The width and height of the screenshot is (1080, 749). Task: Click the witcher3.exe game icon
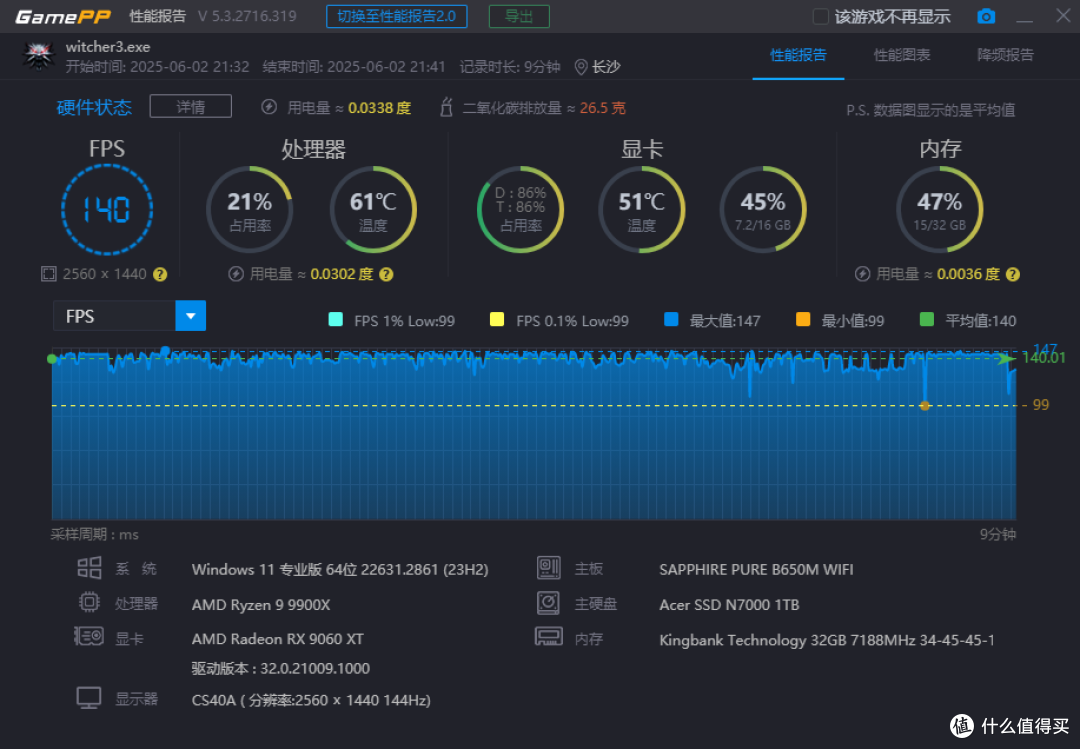pyautogui.click(x=39, y=57)
